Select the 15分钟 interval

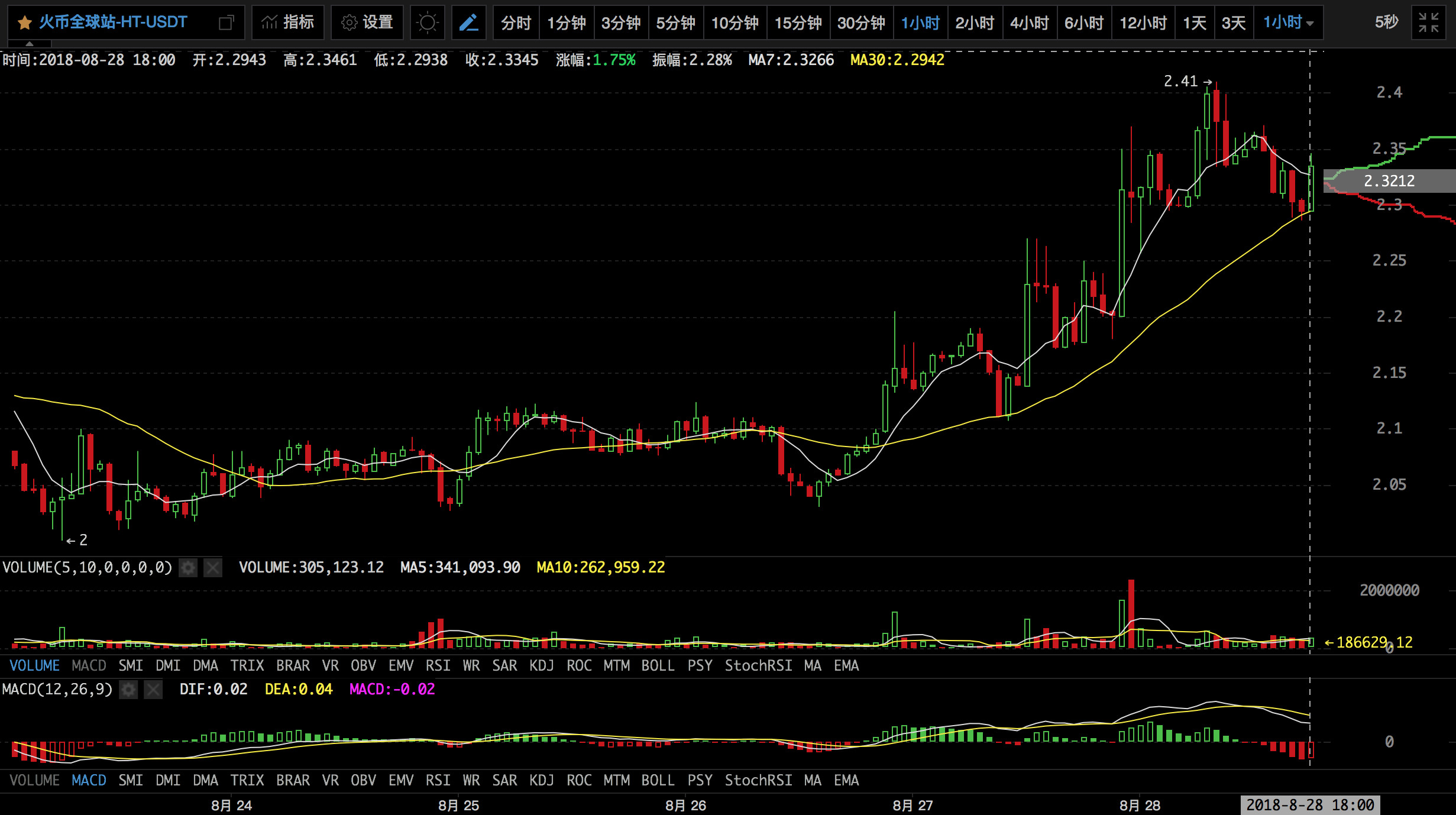click(798, 22)
